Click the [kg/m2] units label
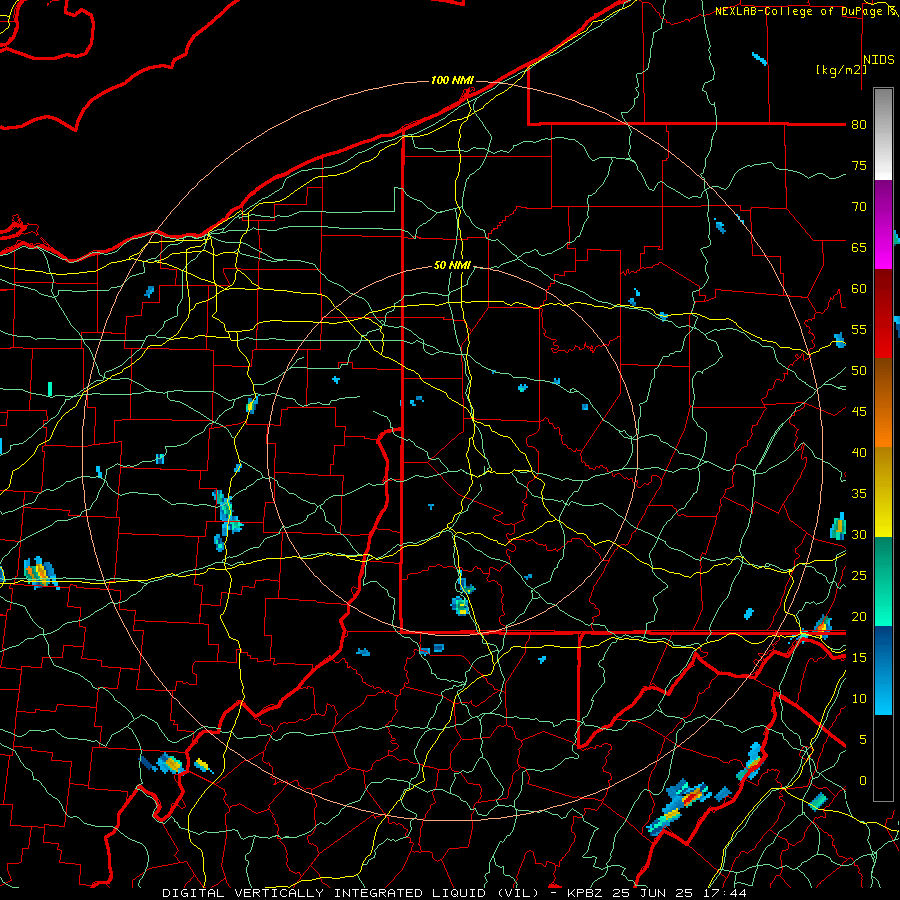The height and width of the screenshot is (900, 900). 841,70
